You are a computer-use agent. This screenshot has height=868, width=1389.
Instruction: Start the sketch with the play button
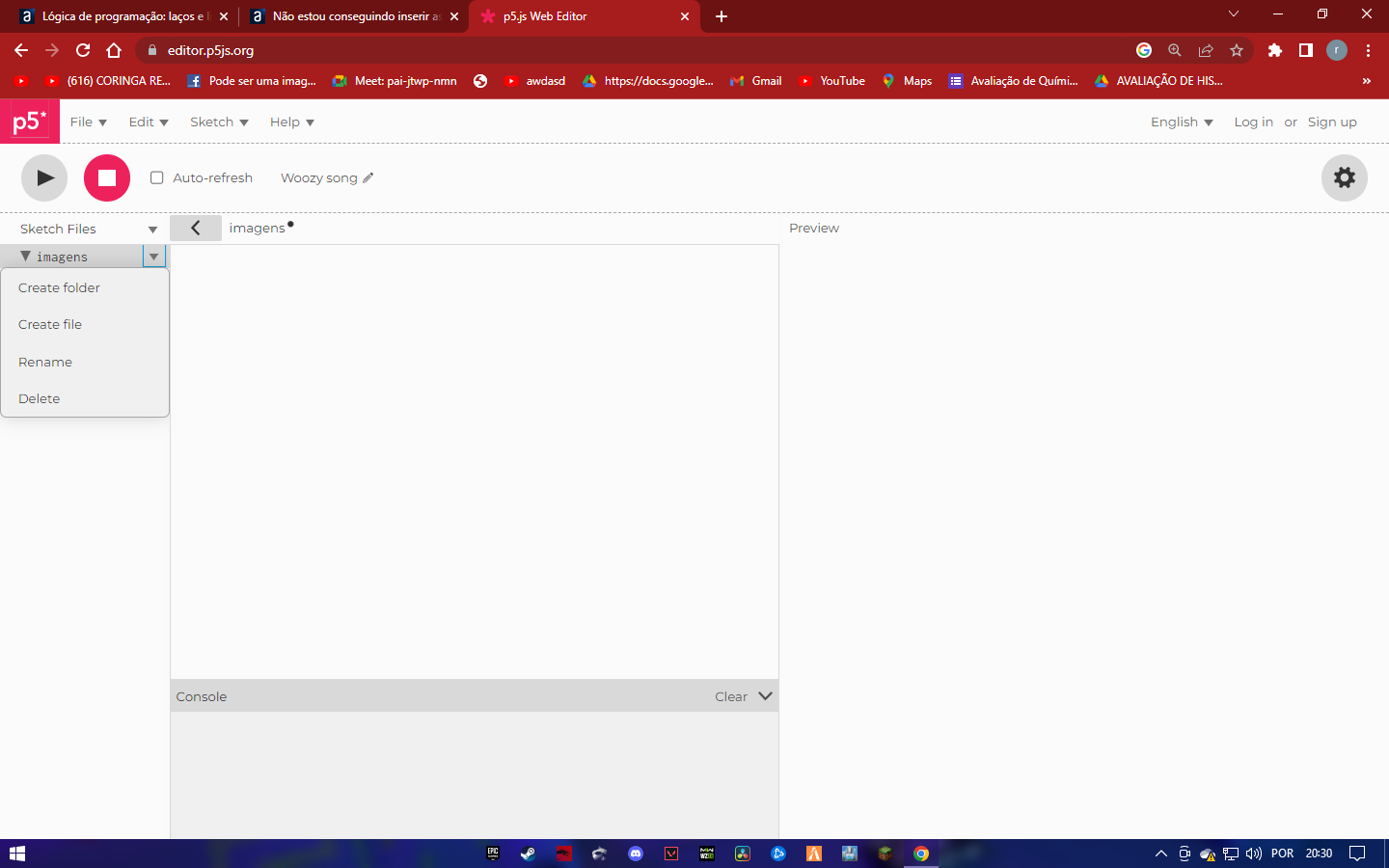click(x=44, y=177)
